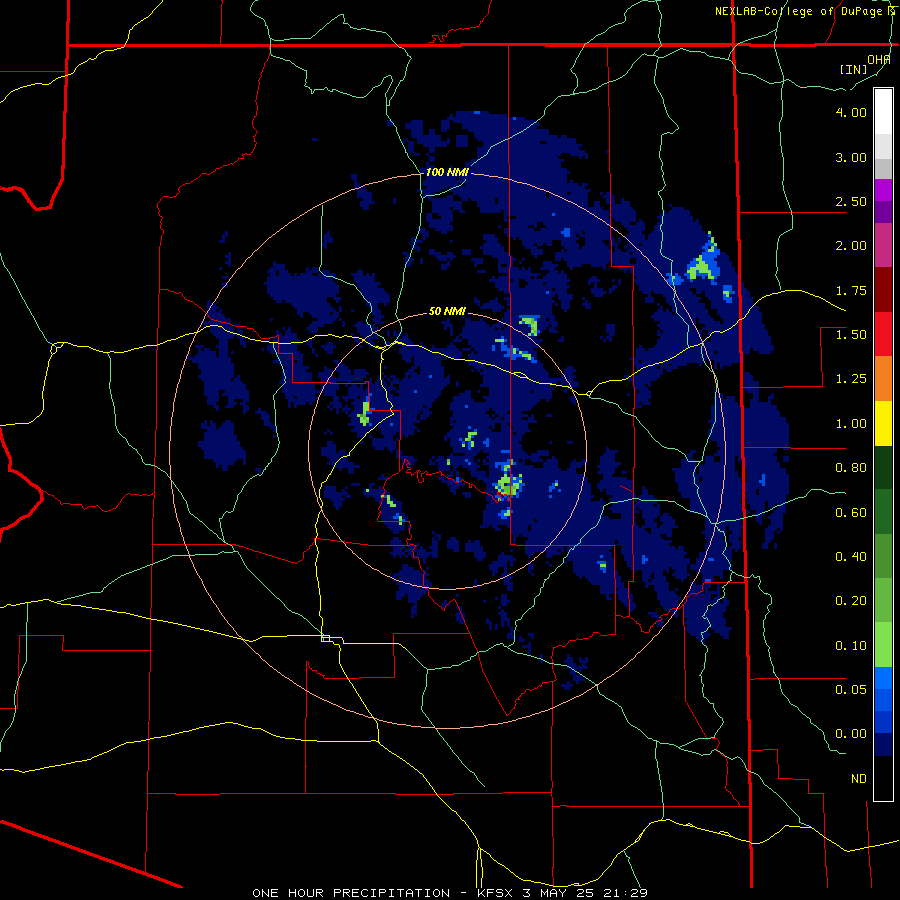
Task: Click the "2.00" legend label
Action: click(851, 246)
